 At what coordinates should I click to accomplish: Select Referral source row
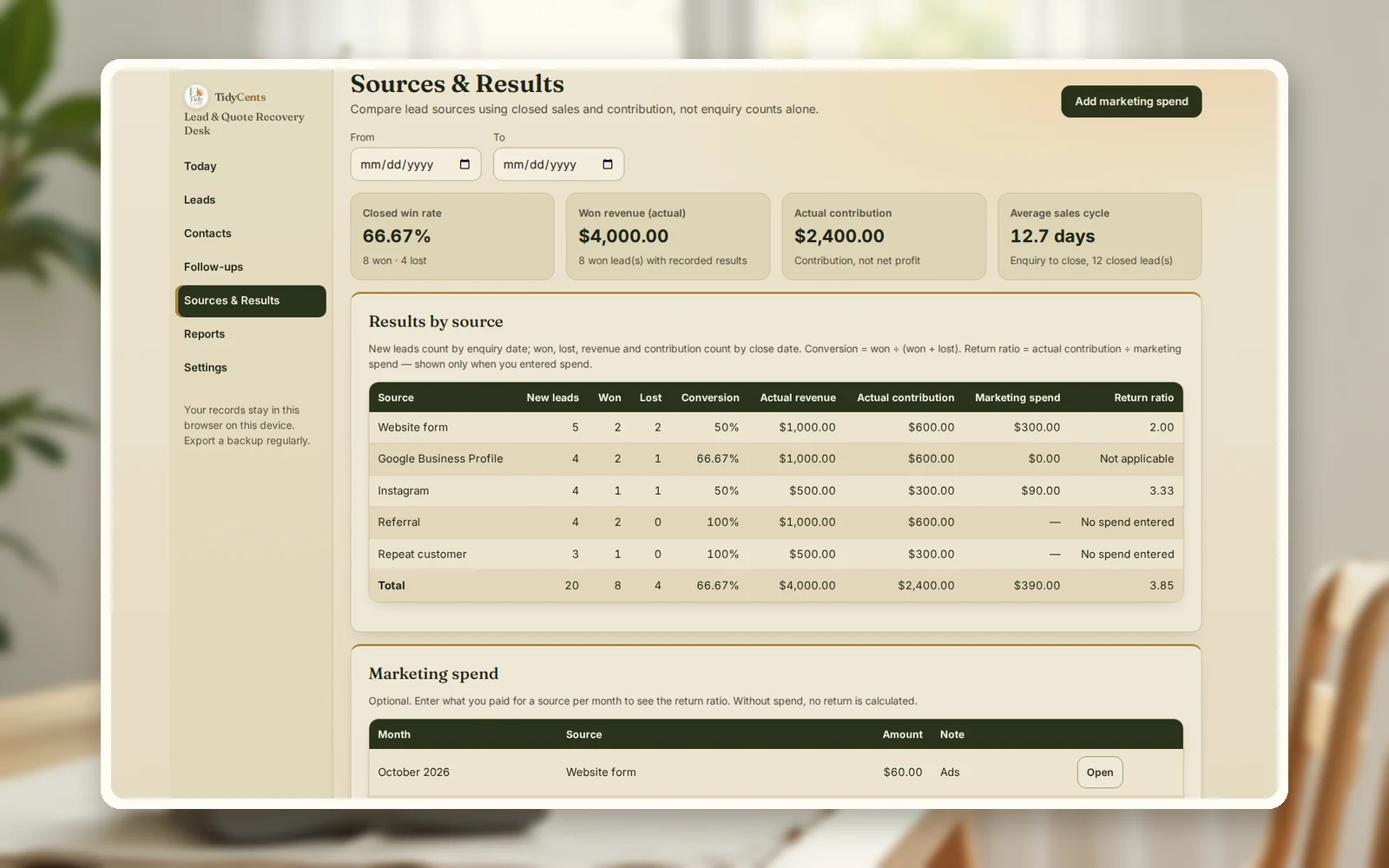point(775,523)
